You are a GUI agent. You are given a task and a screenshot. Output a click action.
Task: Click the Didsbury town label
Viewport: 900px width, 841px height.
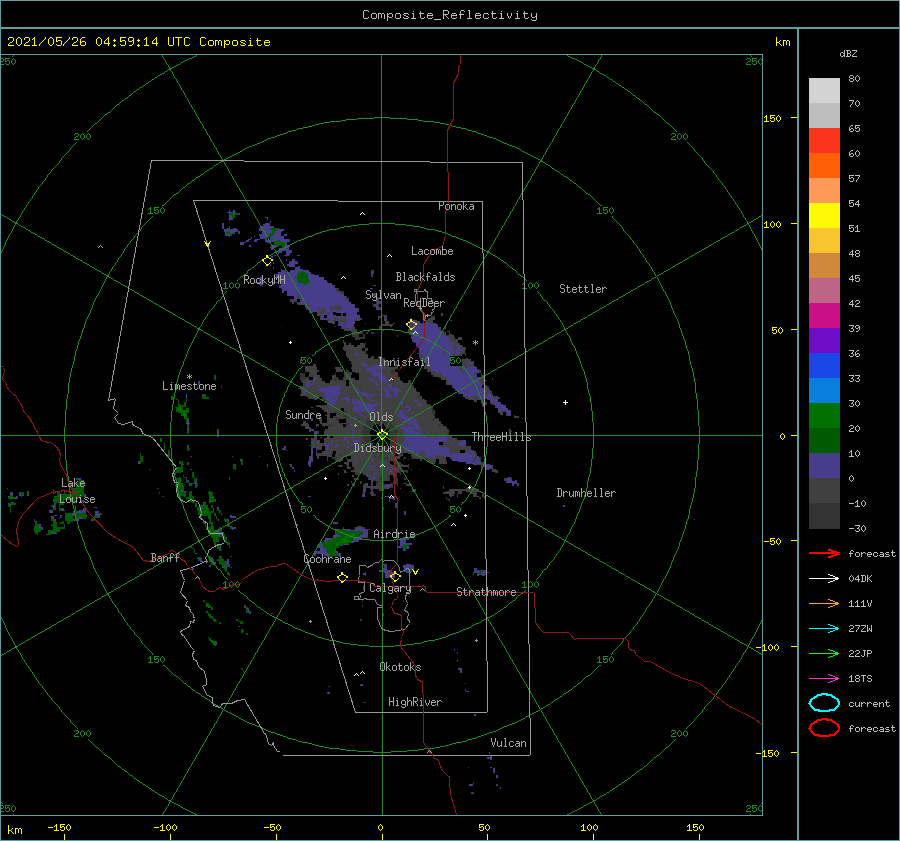pyautogui.click(x=377, y=448)
